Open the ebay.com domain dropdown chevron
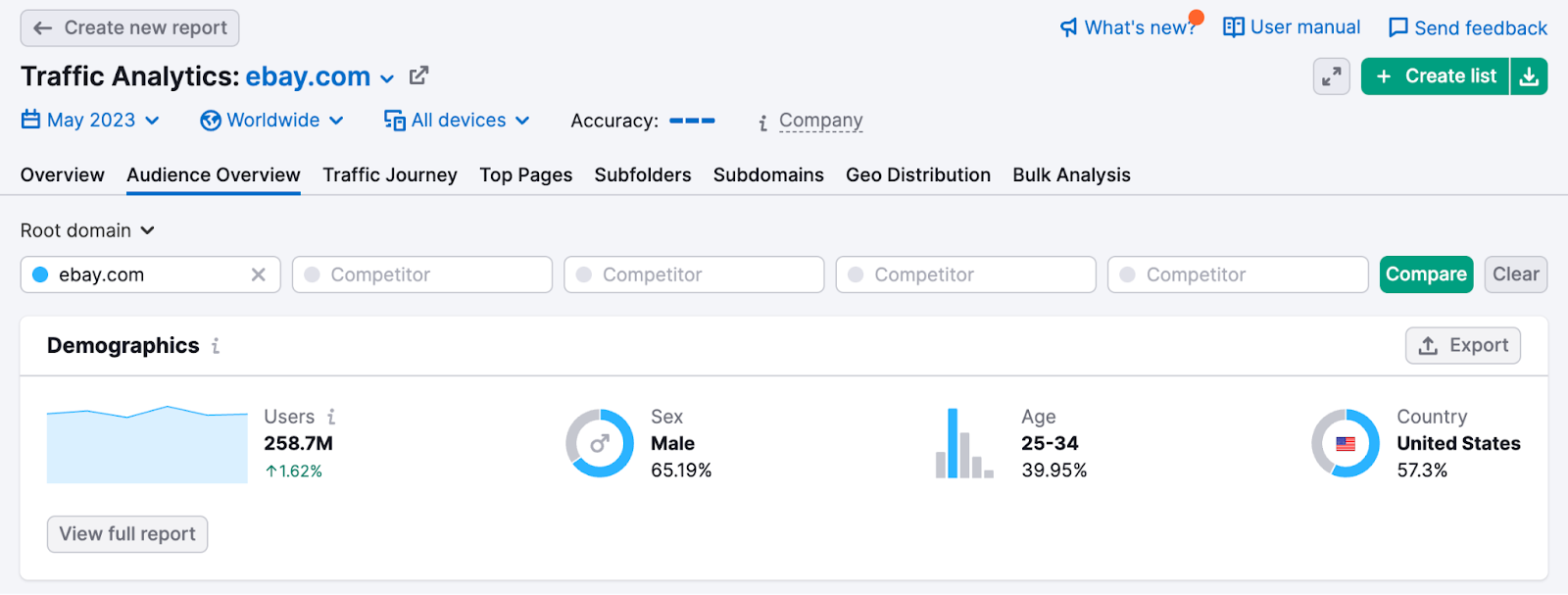1568x595 pixels. [x=387, y=78]
